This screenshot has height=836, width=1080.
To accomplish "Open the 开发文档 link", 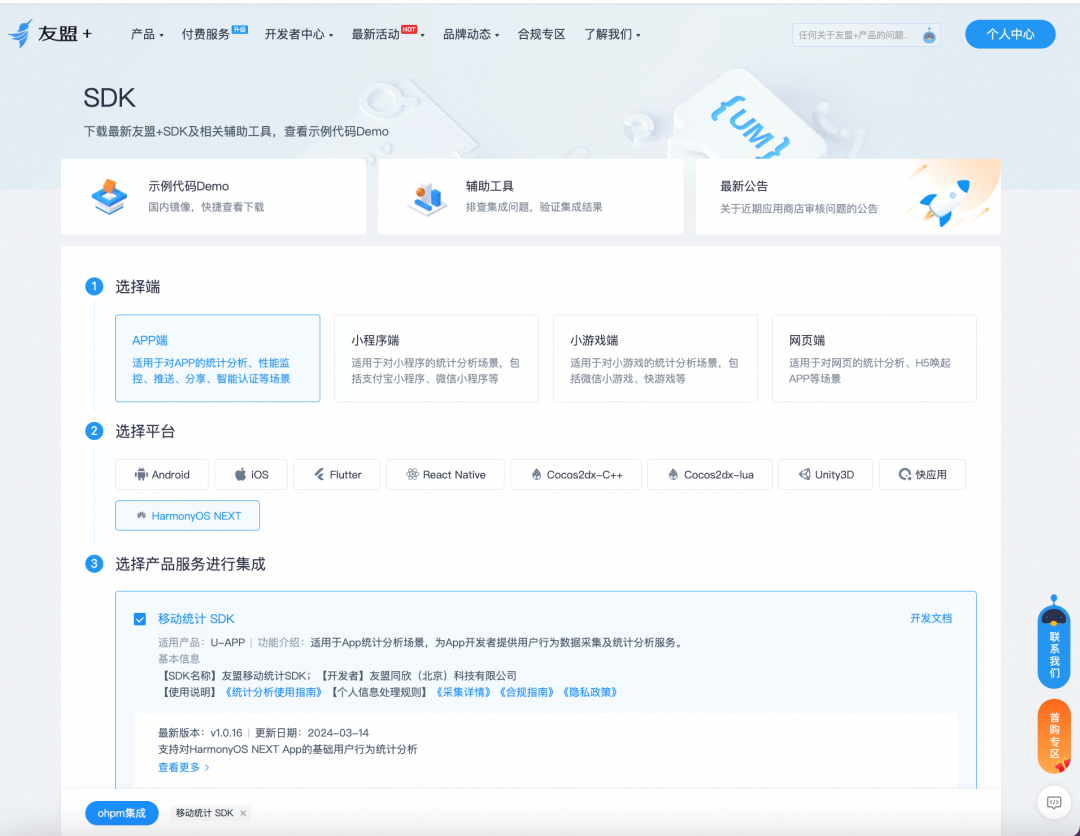I will 931,618.
